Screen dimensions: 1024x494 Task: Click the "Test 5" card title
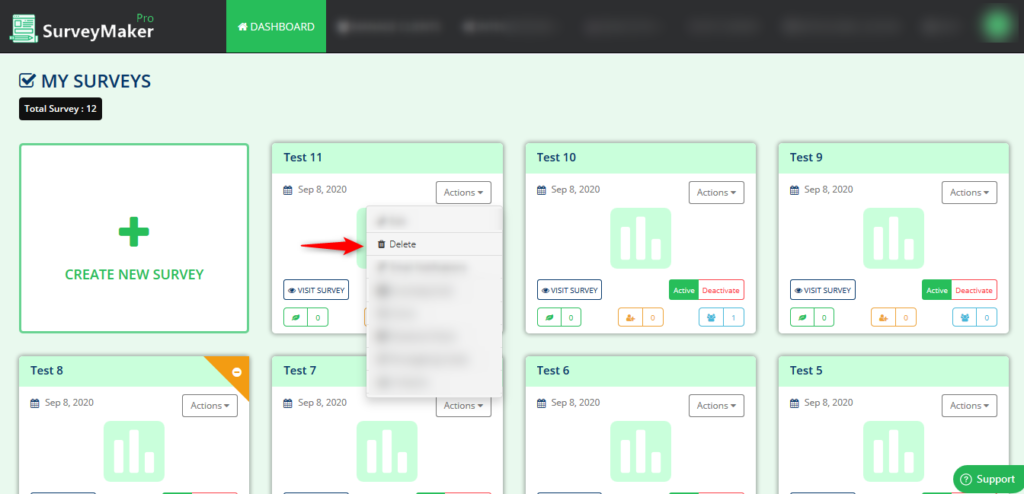pyautogui.click(x=806, y=370)
